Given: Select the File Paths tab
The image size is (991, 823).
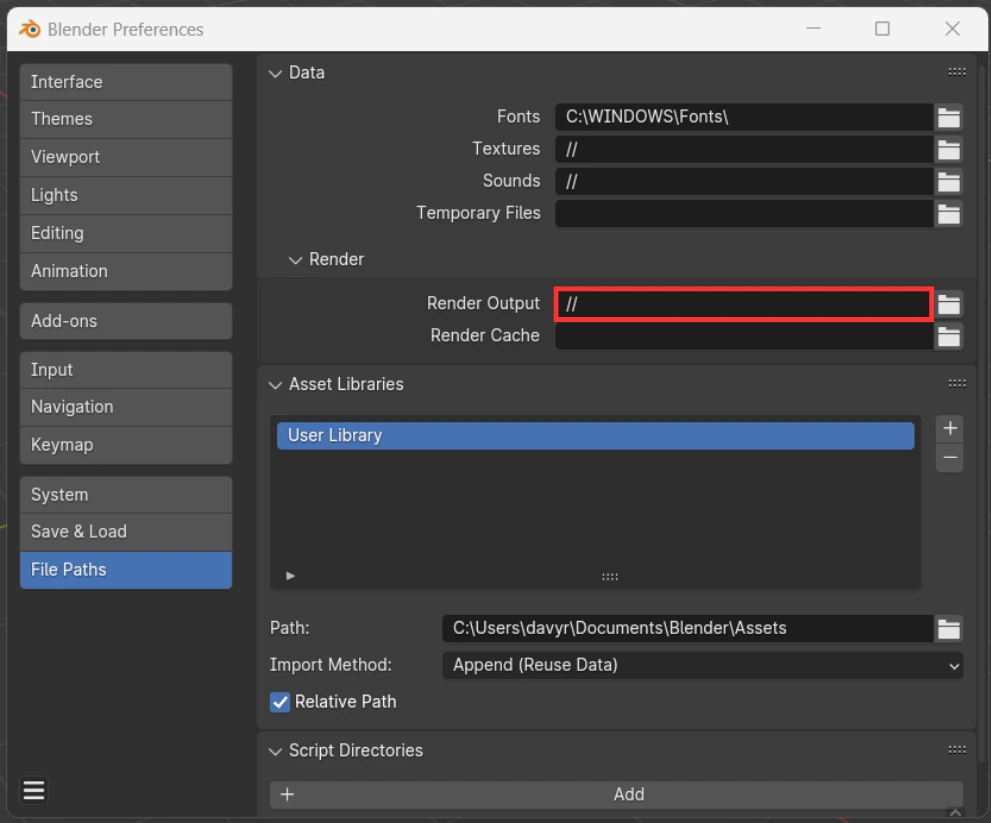Looking at the screenshot, I should click(x=126, y=570).
